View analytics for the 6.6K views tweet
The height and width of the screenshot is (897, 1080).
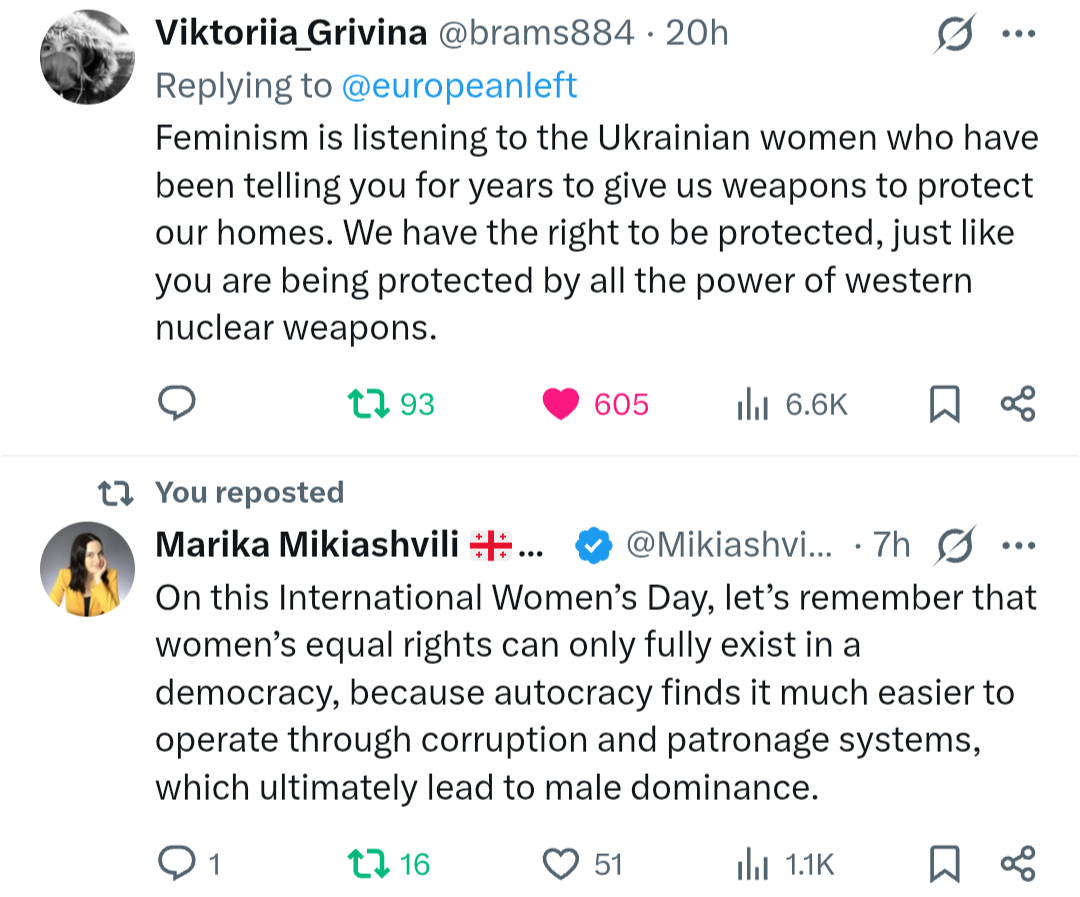click(x=752, y=404)
